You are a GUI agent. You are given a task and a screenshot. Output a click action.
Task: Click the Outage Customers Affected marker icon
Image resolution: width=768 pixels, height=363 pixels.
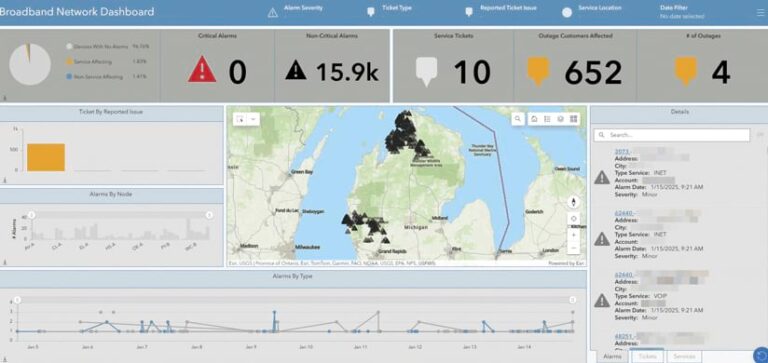pyautogui.click(x=538, y=72)
